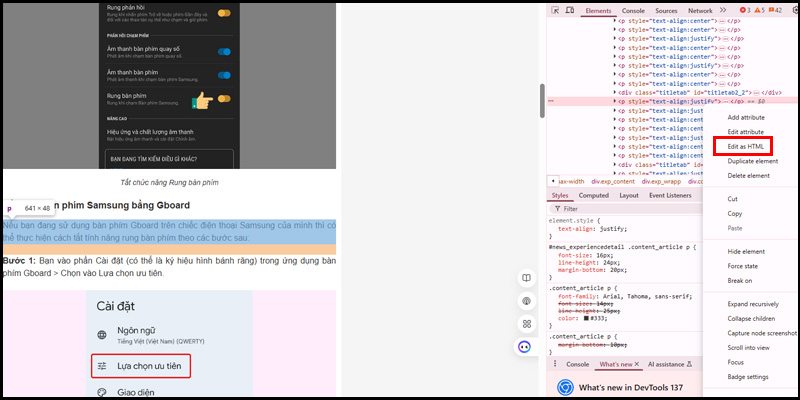The image size is (800, 400).
Task: Open the AI assistance drawer tab
Action: (x=665, y=364)
